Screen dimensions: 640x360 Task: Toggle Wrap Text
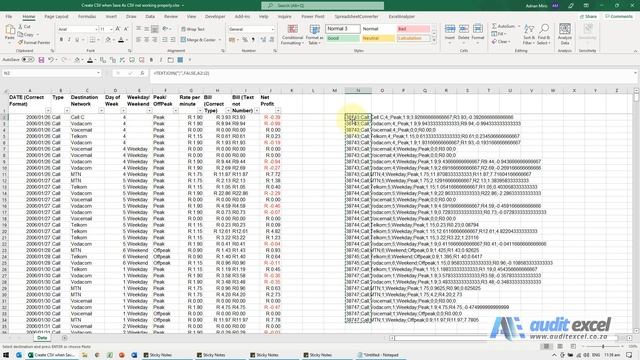point(193,29)
